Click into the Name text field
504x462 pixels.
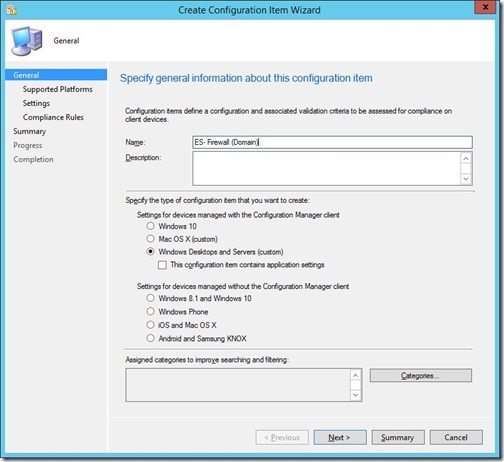tap(332, 142)
